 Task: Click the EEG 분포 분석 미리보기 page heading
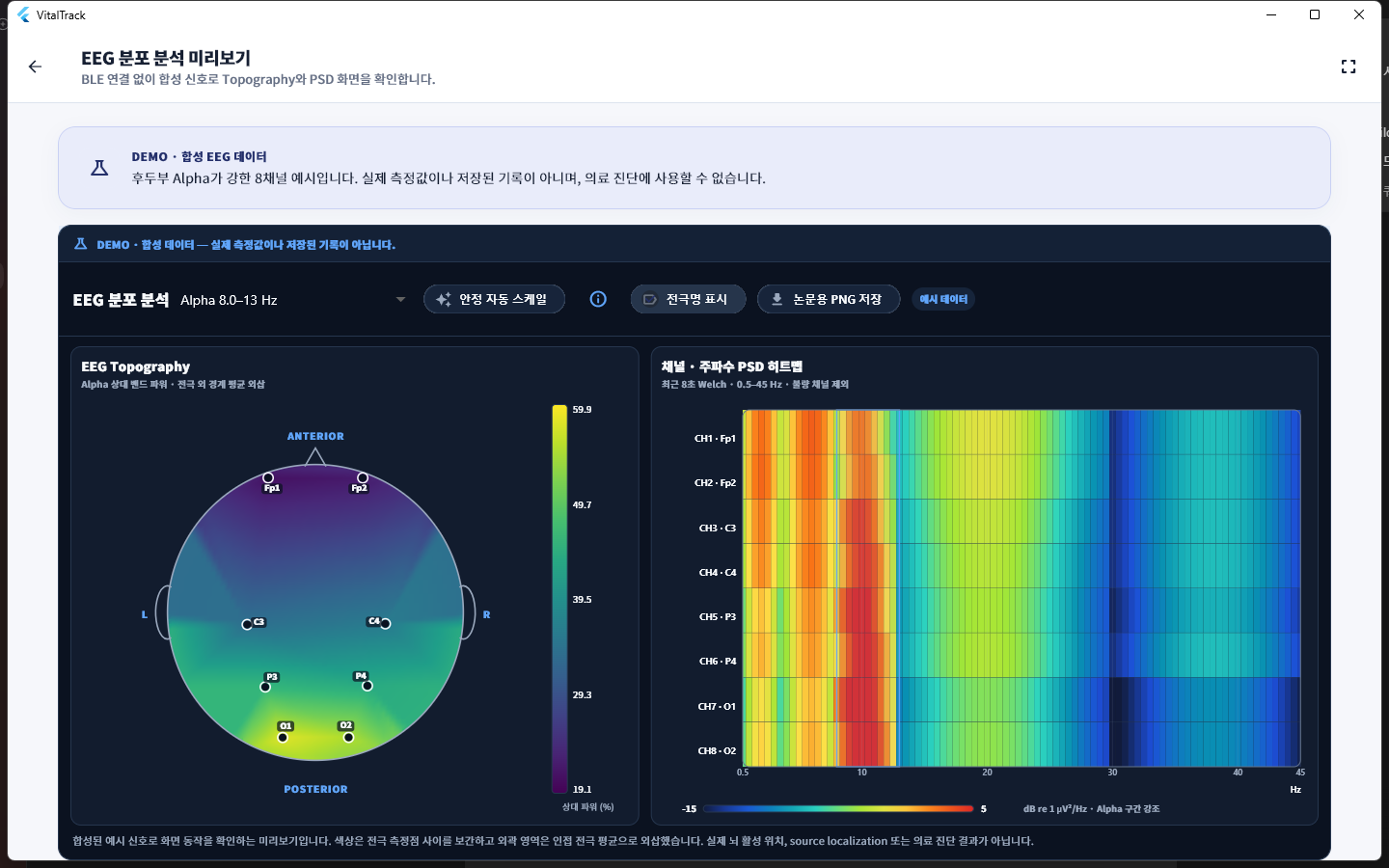(x=166, y=58)
